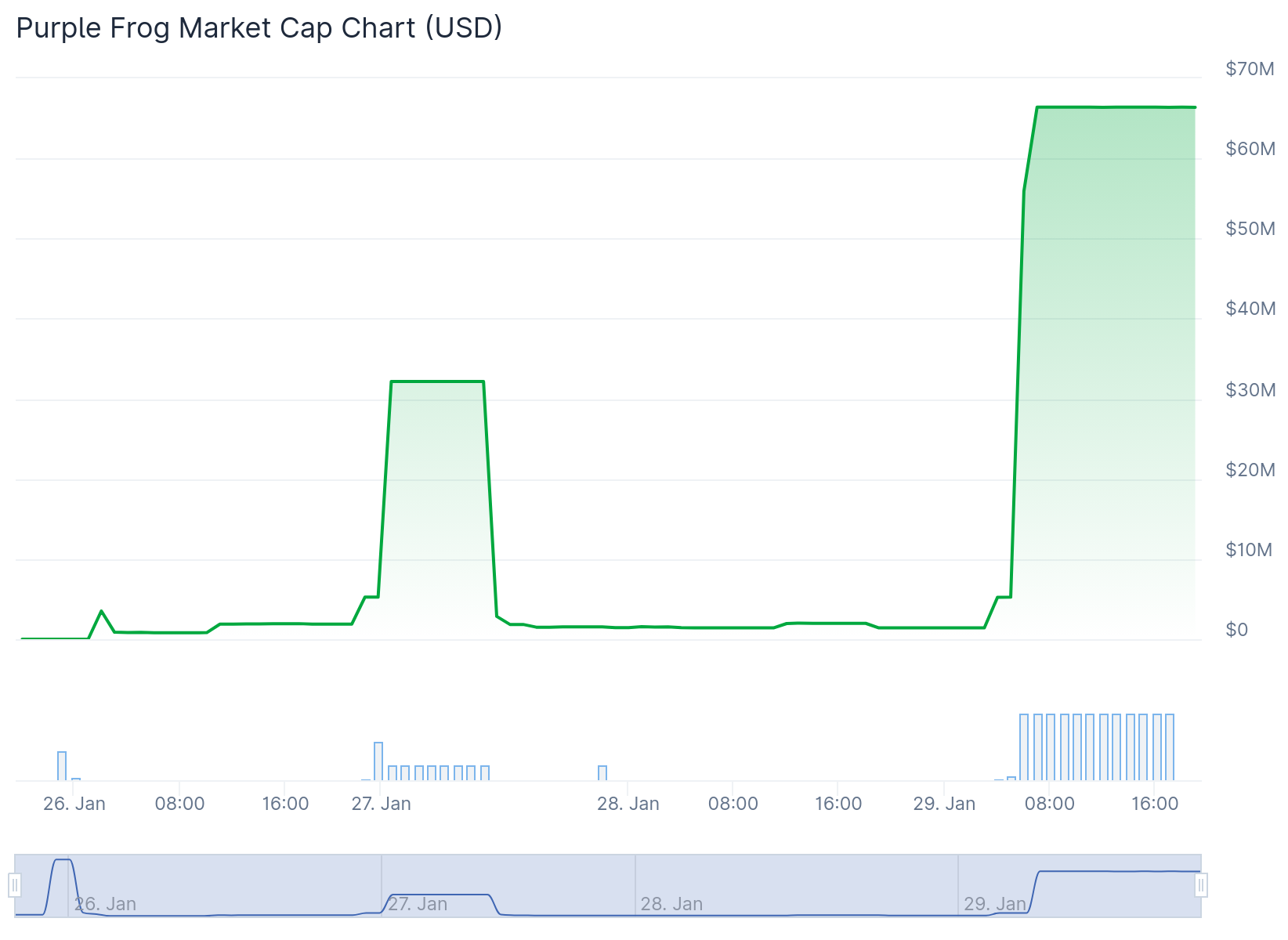Screen dimensions: 1288x940
Task: Click the $32M plateau on the market cap line
Action: (437, 381)
